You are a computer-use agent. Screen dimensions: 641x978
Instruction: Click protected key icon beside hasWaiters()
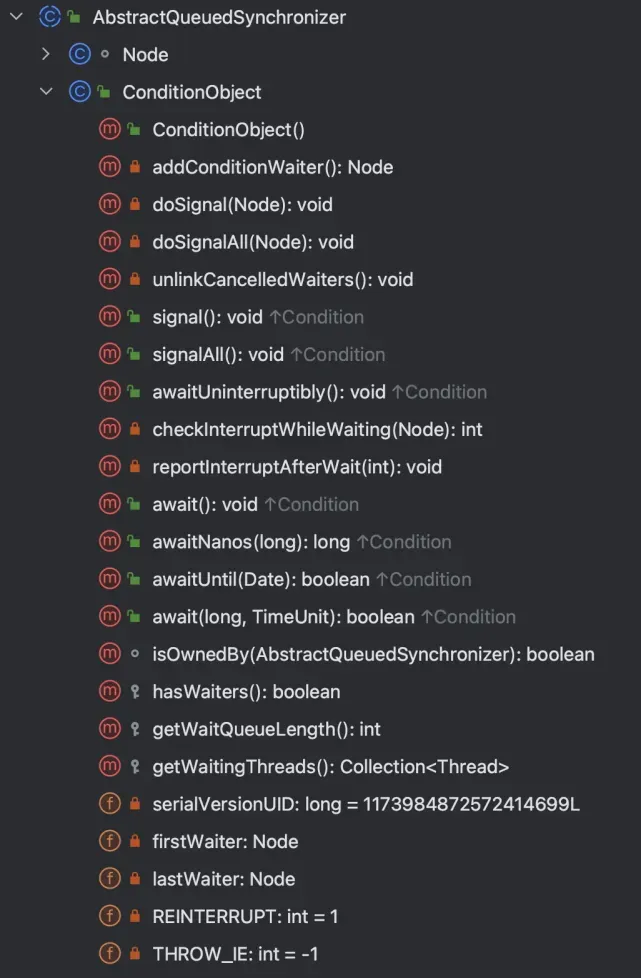135,692
